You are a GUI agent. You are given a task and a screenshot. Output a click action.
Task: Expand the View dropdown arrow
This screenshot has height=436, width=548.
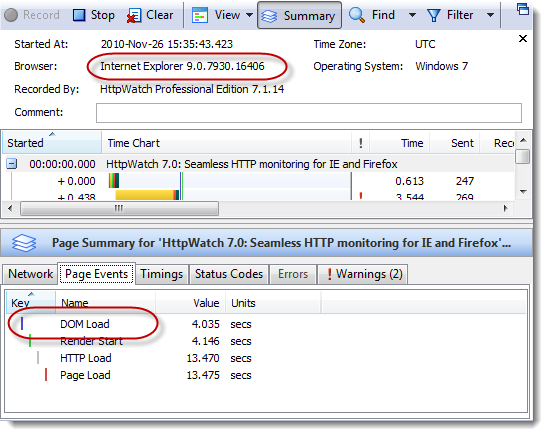(x=249, y=15)
